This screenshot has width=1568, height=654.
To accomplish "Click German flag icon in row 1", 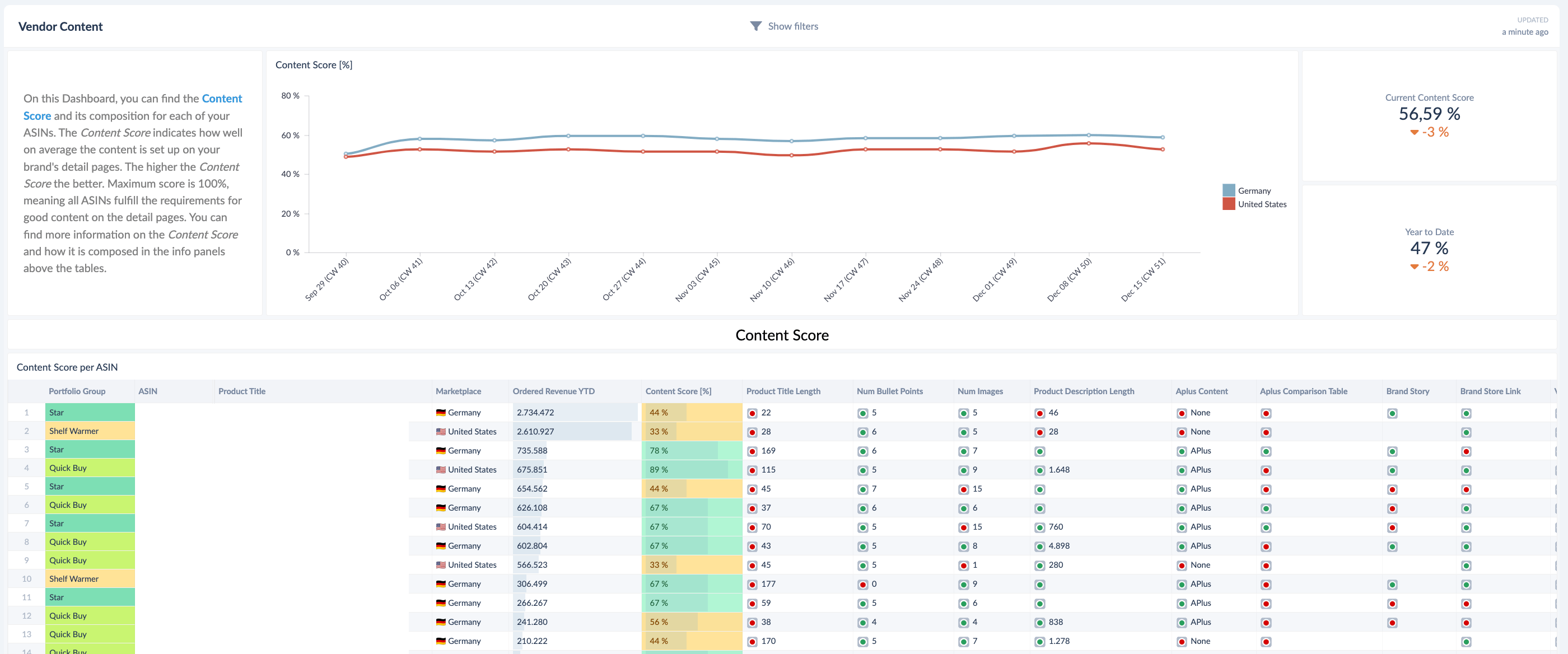I will [x=441, y=413].
